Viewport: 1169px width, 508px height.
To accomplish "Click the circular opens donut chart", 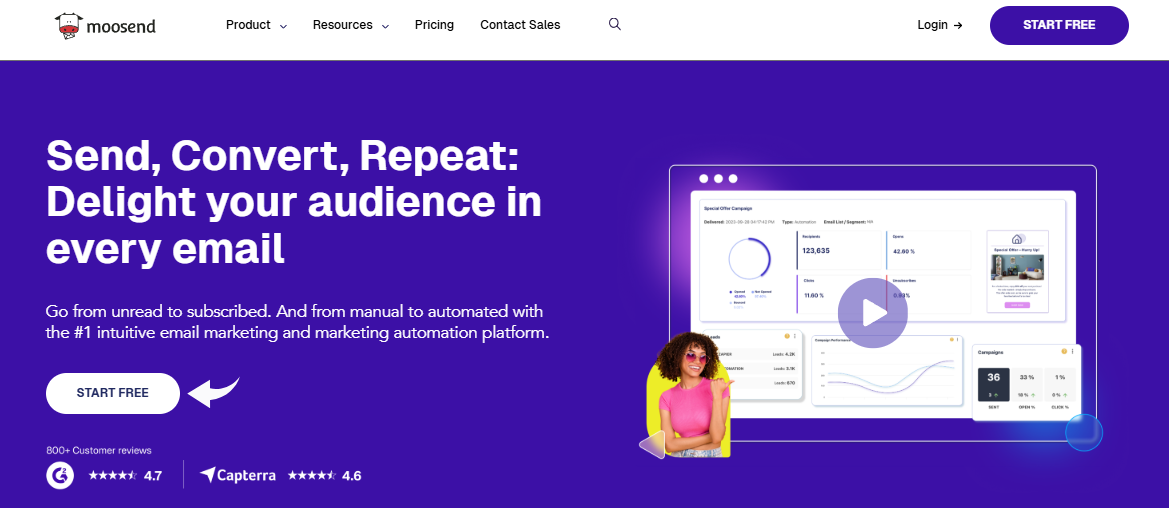I will tap(751, 260).
